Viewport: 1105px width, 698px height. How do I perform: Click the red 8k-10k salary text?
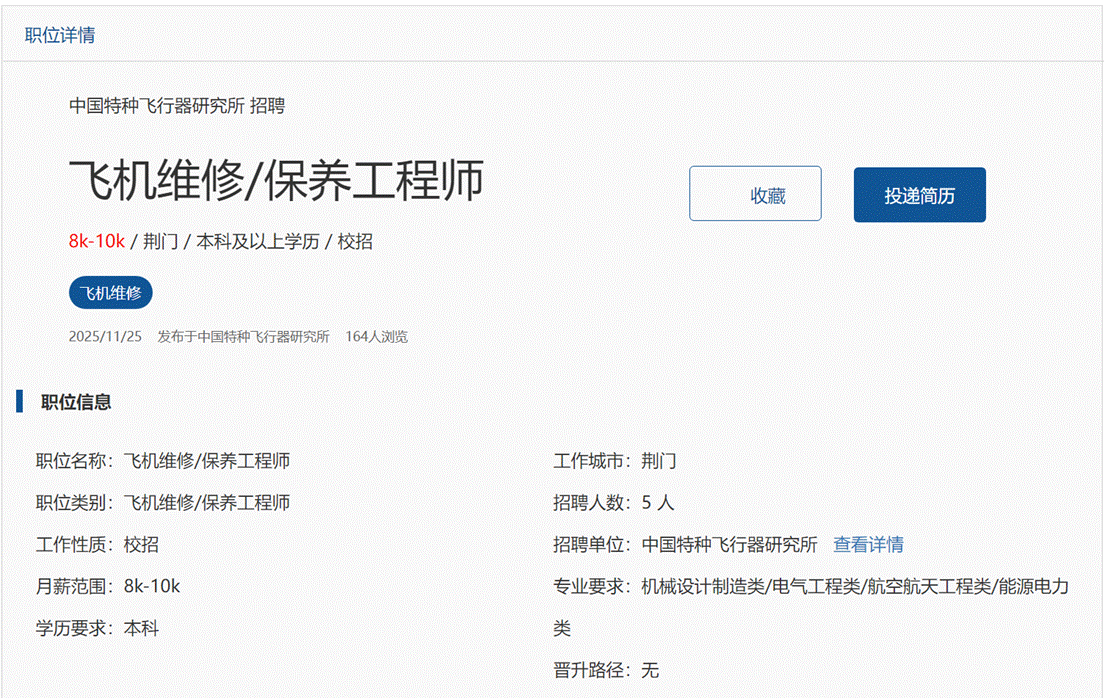click(x=96, y=241)
